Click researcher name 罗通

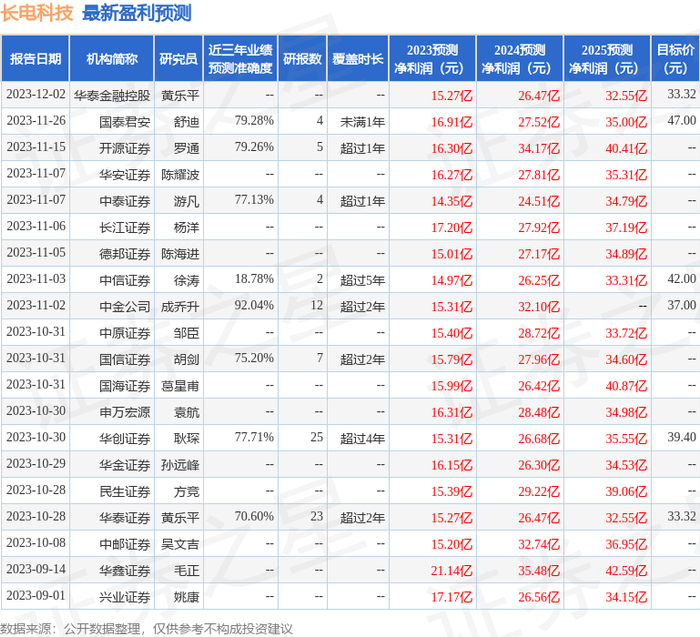pyautogui.click(x=186, y=148)
